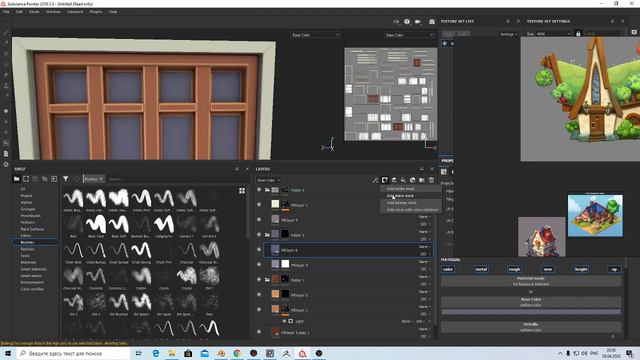Toggle visibility of bottom dark-brown fill layer
This screenshot has height=360, width=640.
[x=259, y=332]
